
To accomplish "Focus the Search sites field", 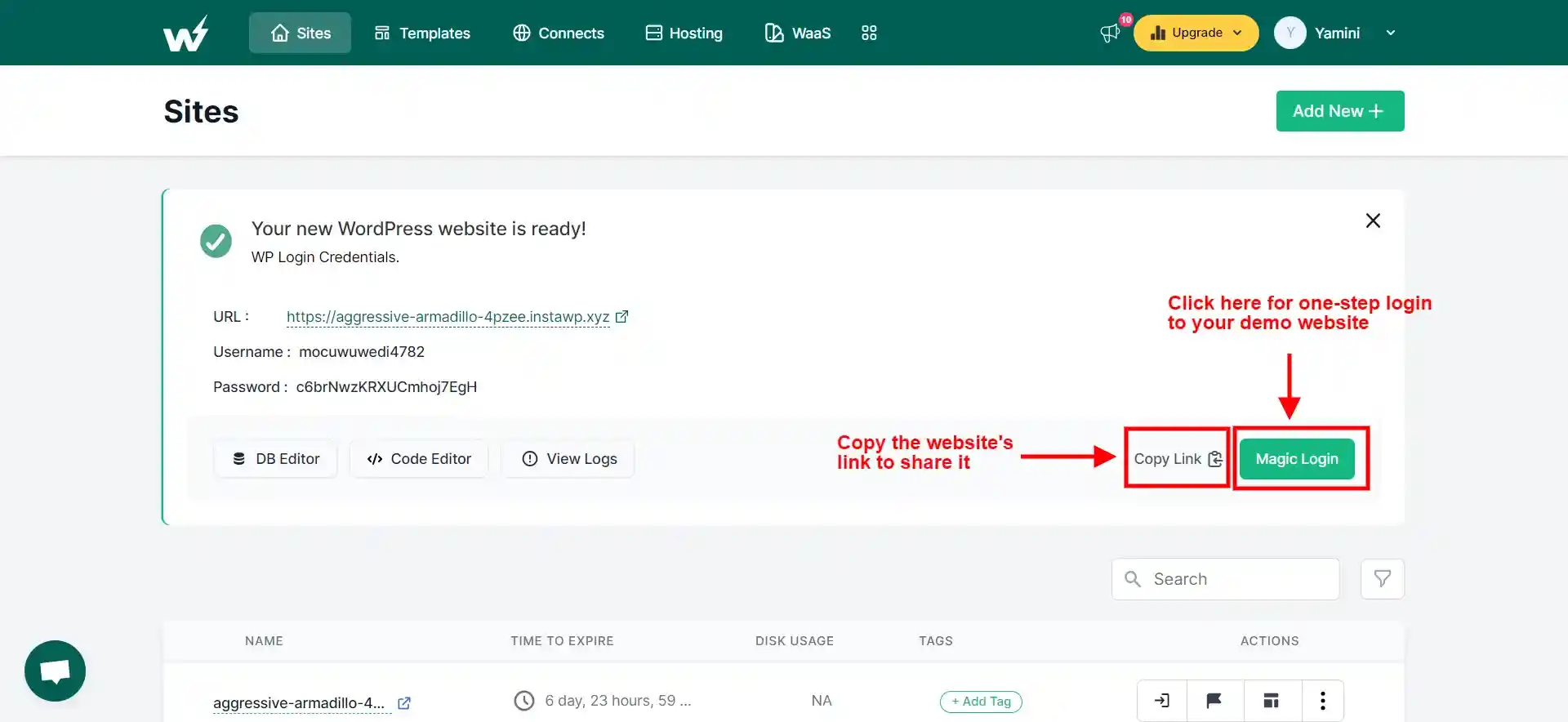I will tap(1225, 579).
